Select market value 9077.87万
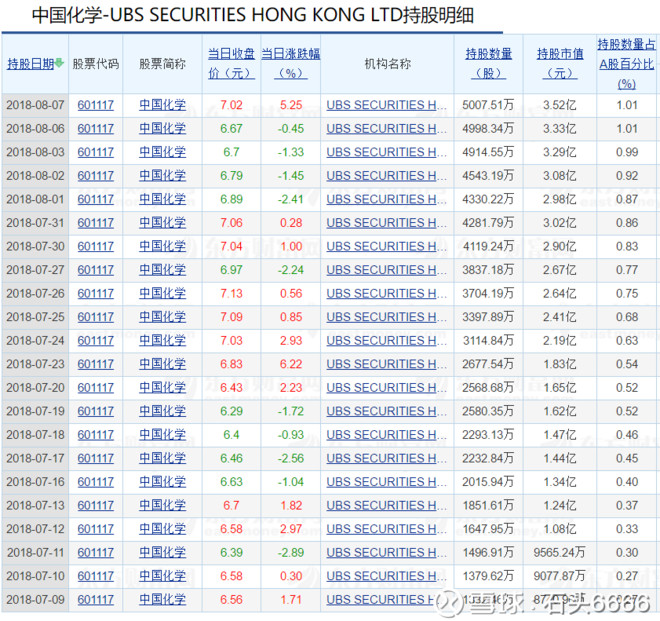Screen dimensions: 660x621 [x=559, y=576]
